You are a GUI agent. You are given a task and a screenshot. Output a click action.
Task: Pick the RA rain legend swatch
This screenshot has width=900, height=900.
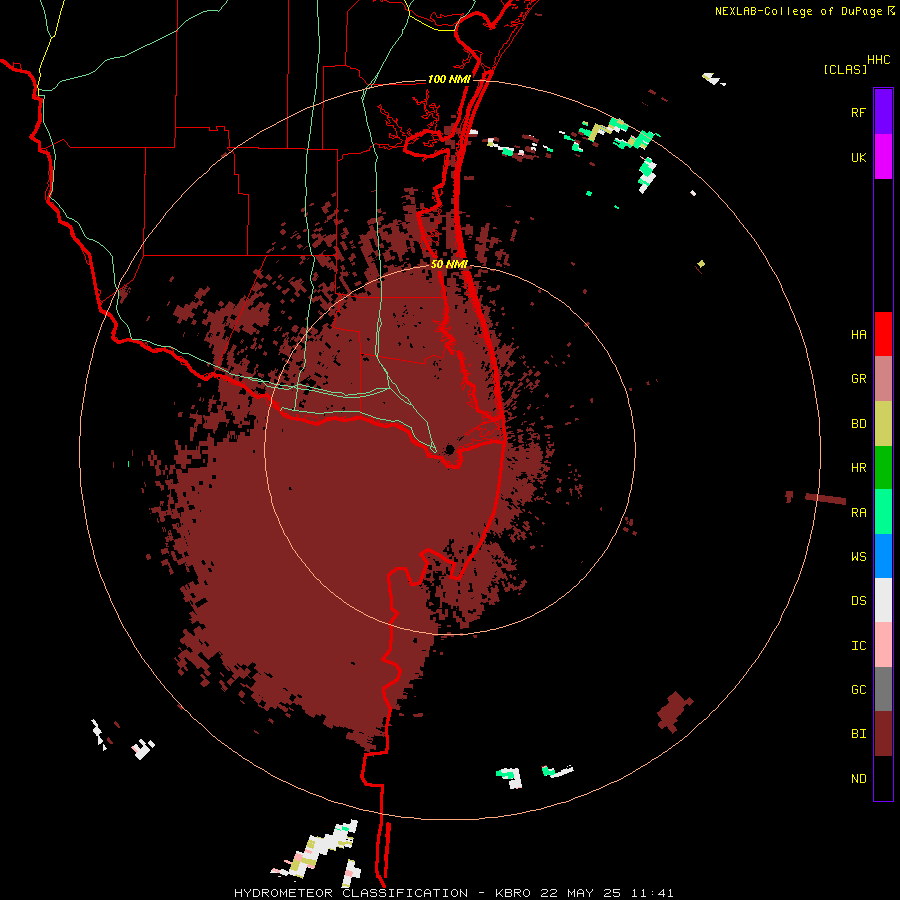(x=883, y=512)
